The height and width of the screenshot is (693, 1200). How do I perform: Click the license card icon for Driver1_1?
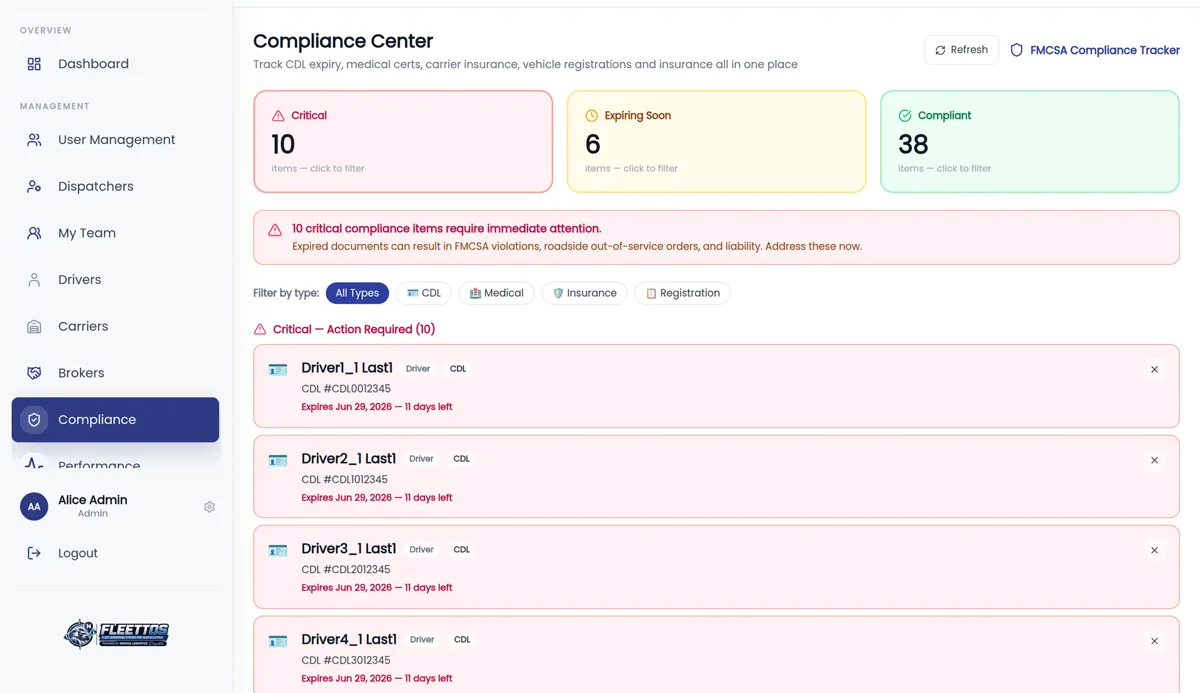coord(278,370)
